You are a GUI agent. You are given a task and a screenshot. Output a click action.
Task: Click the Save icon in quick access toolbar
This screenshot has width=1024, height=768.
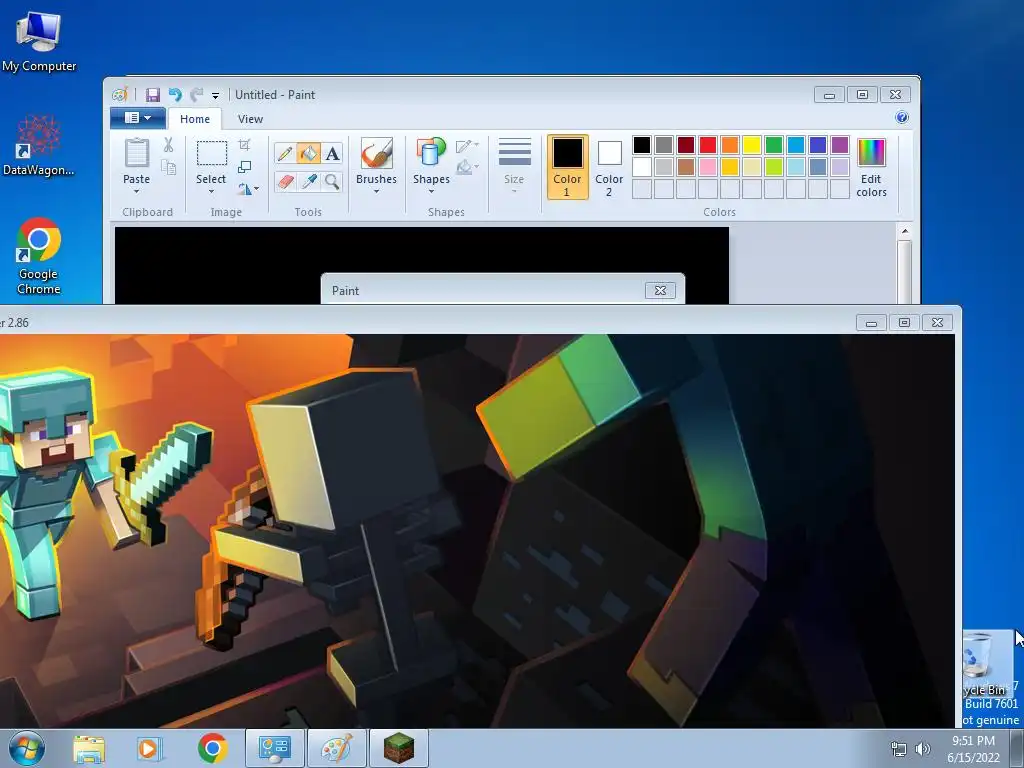pyautogui.click(x=153, y=95)
